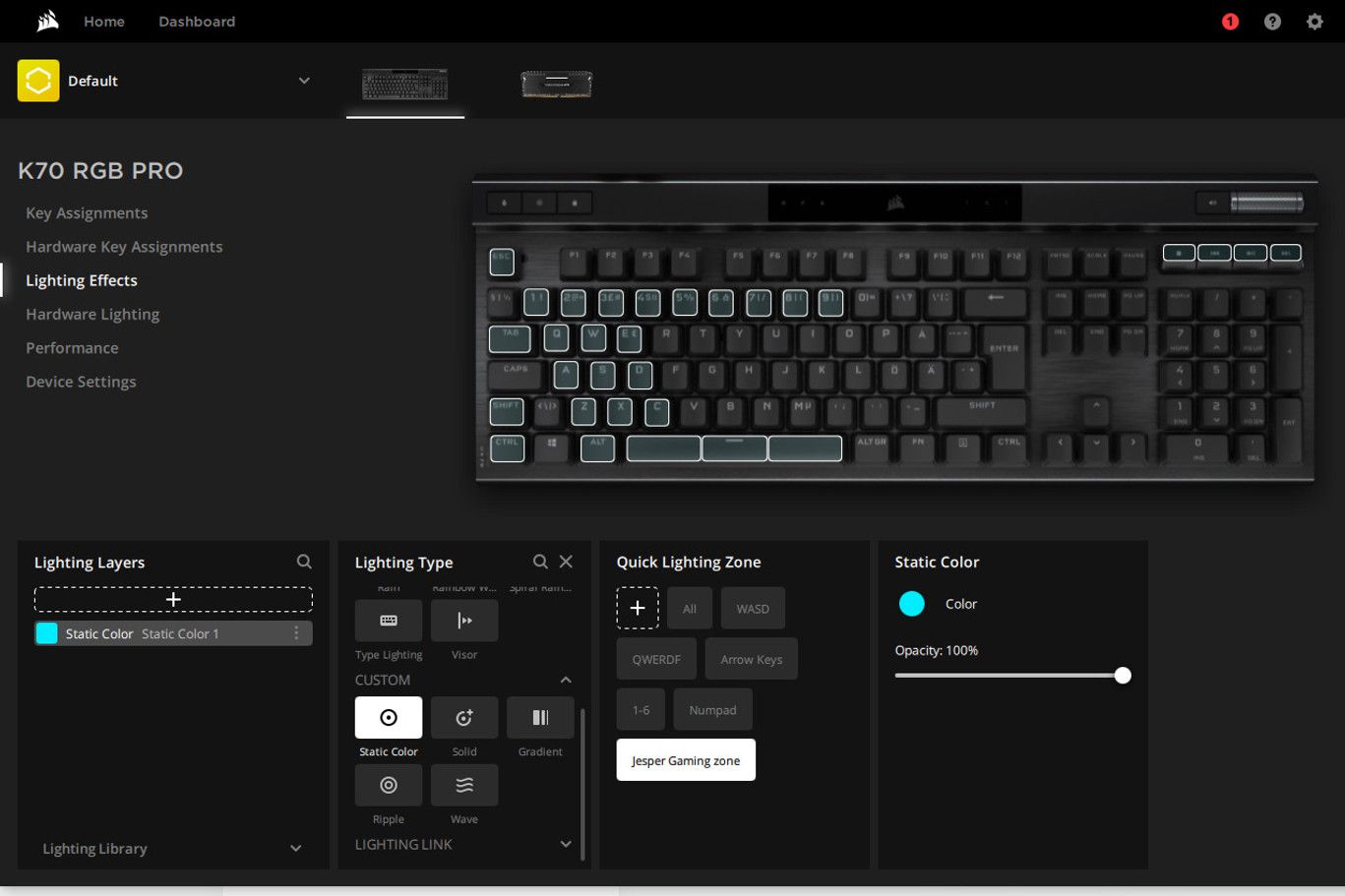Click the Corsair sails logo
Image resolution: width=1345 pixels, height=896 pixels.
point(47,21)
